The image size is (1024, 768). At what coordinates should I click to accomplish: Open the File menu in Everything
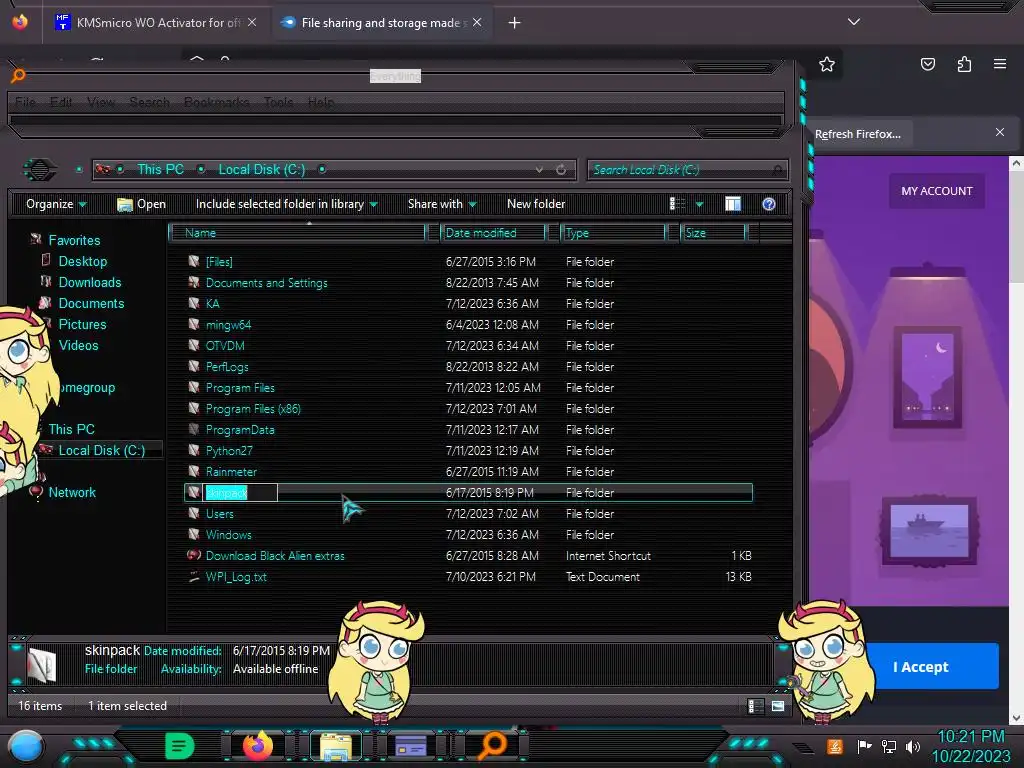click(x=25, y=103)
